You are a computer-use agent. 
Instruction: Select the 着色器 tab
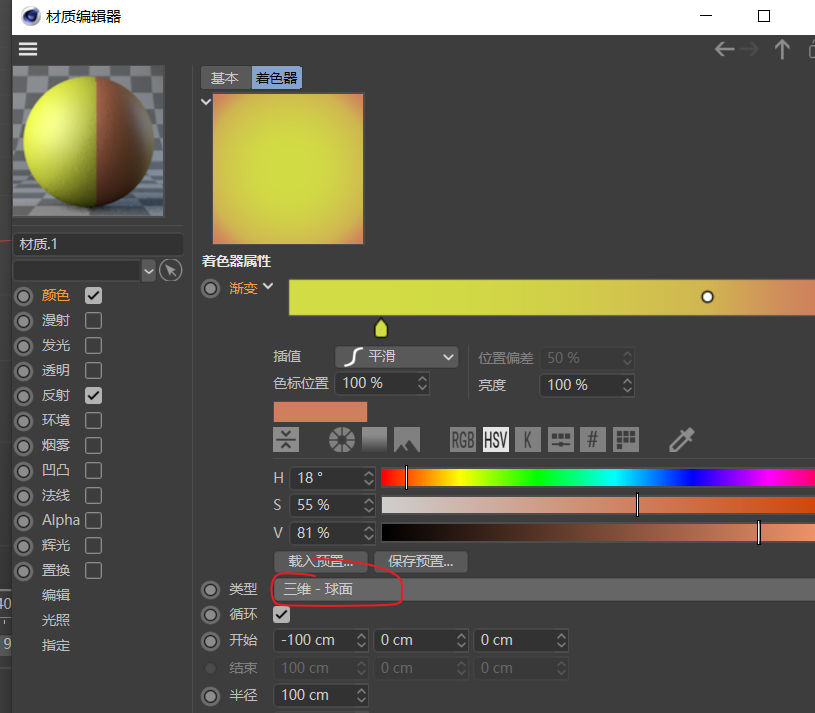(x=276, y=78)
